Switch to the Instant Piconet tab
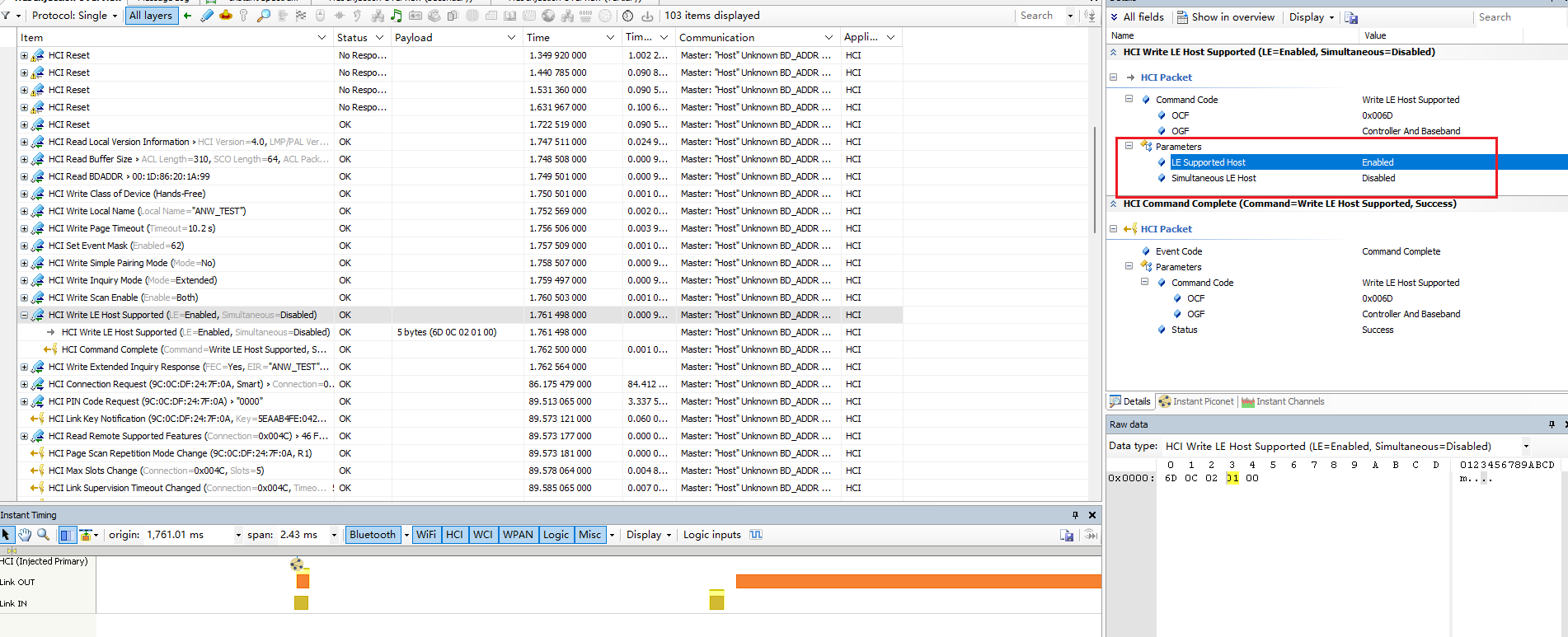The width and height of the screenshot is (1568, 637). pos(1196,401)
